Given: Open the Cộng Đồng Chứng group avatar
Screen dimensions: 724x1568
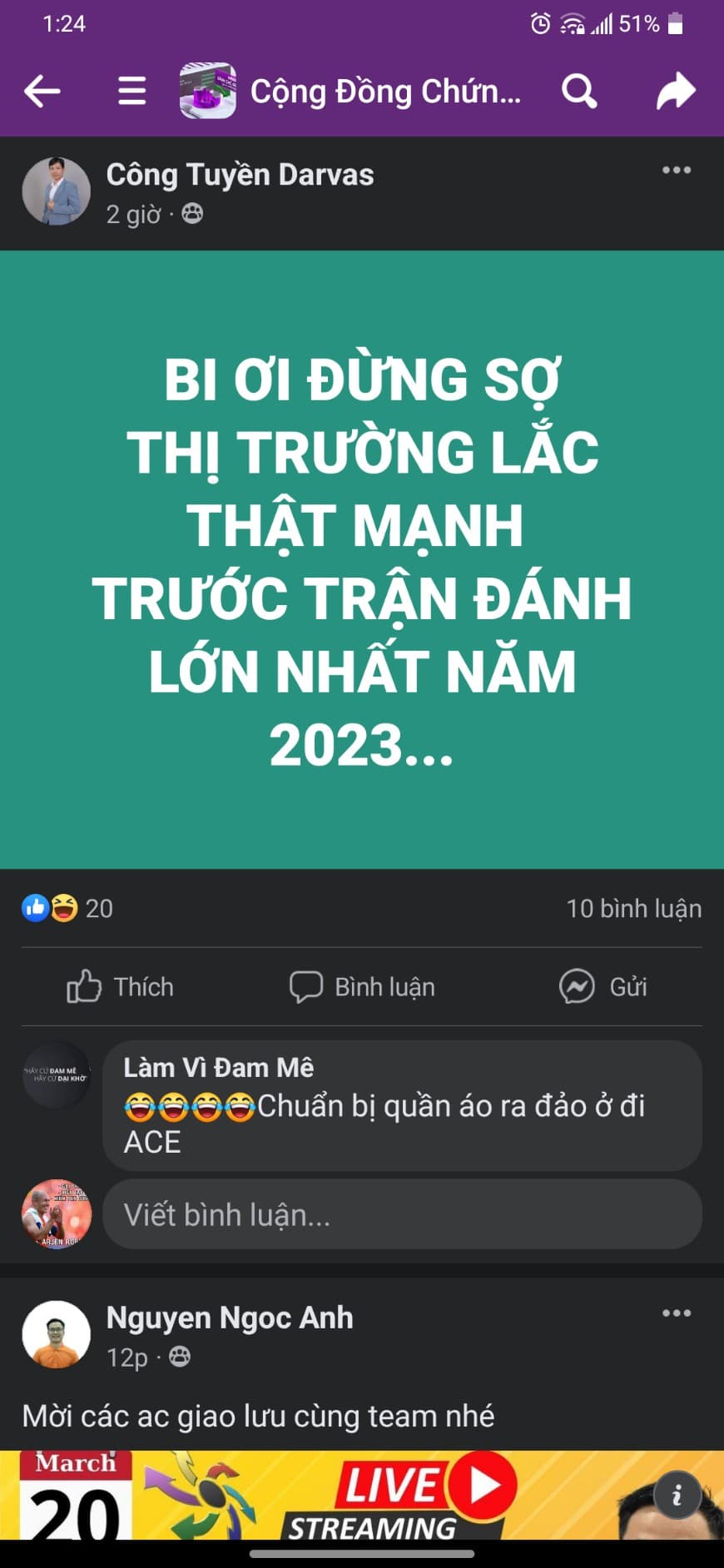Looking at the screenshot, I should click(x=208, y=91).
